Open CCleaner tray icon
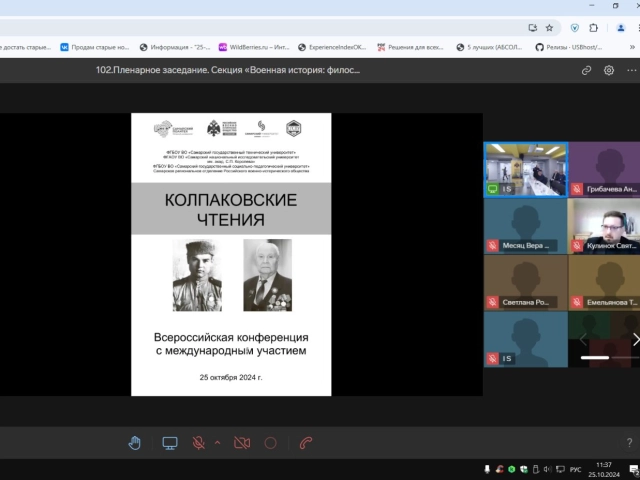Image resolution: width=640 pixels, height=480 pixels. coord(499,469)
